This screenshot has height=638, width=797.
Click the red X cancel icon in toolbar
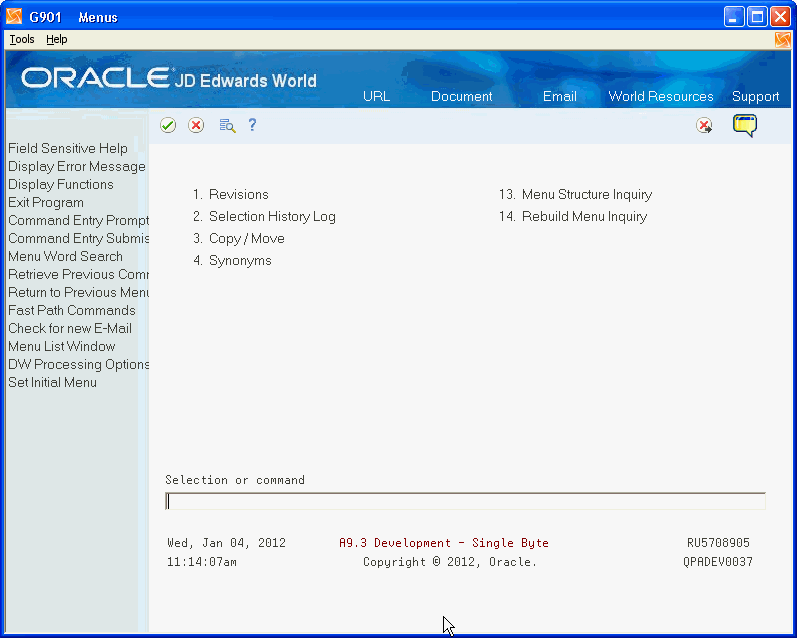(196, 125)
